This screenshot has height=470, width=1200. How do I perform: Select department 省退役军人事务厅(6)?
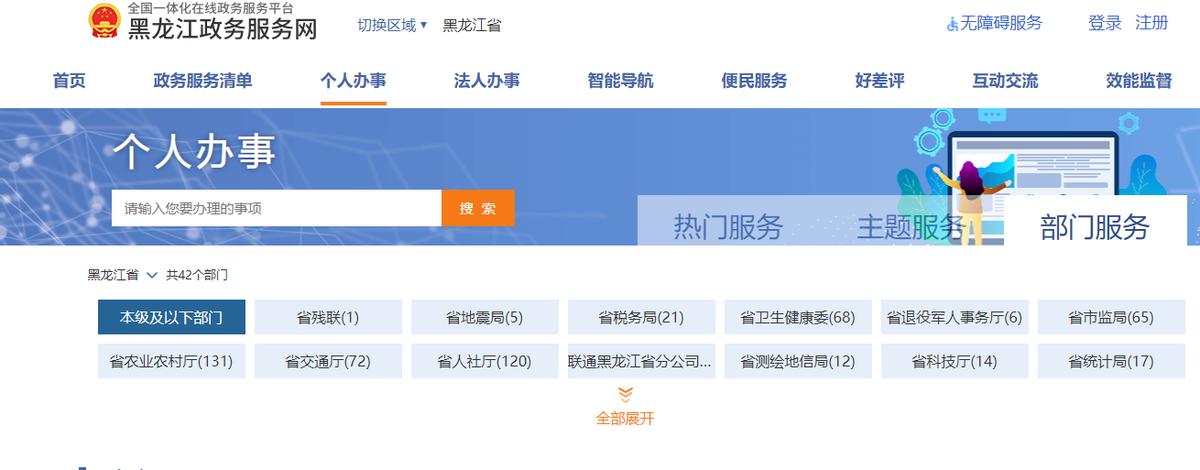(955, 317)
